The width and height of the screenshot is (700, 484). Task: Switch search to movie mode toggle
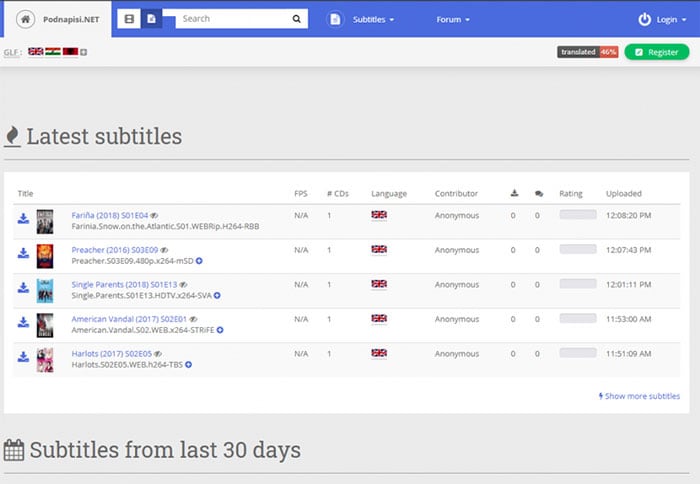click(129, 19)
